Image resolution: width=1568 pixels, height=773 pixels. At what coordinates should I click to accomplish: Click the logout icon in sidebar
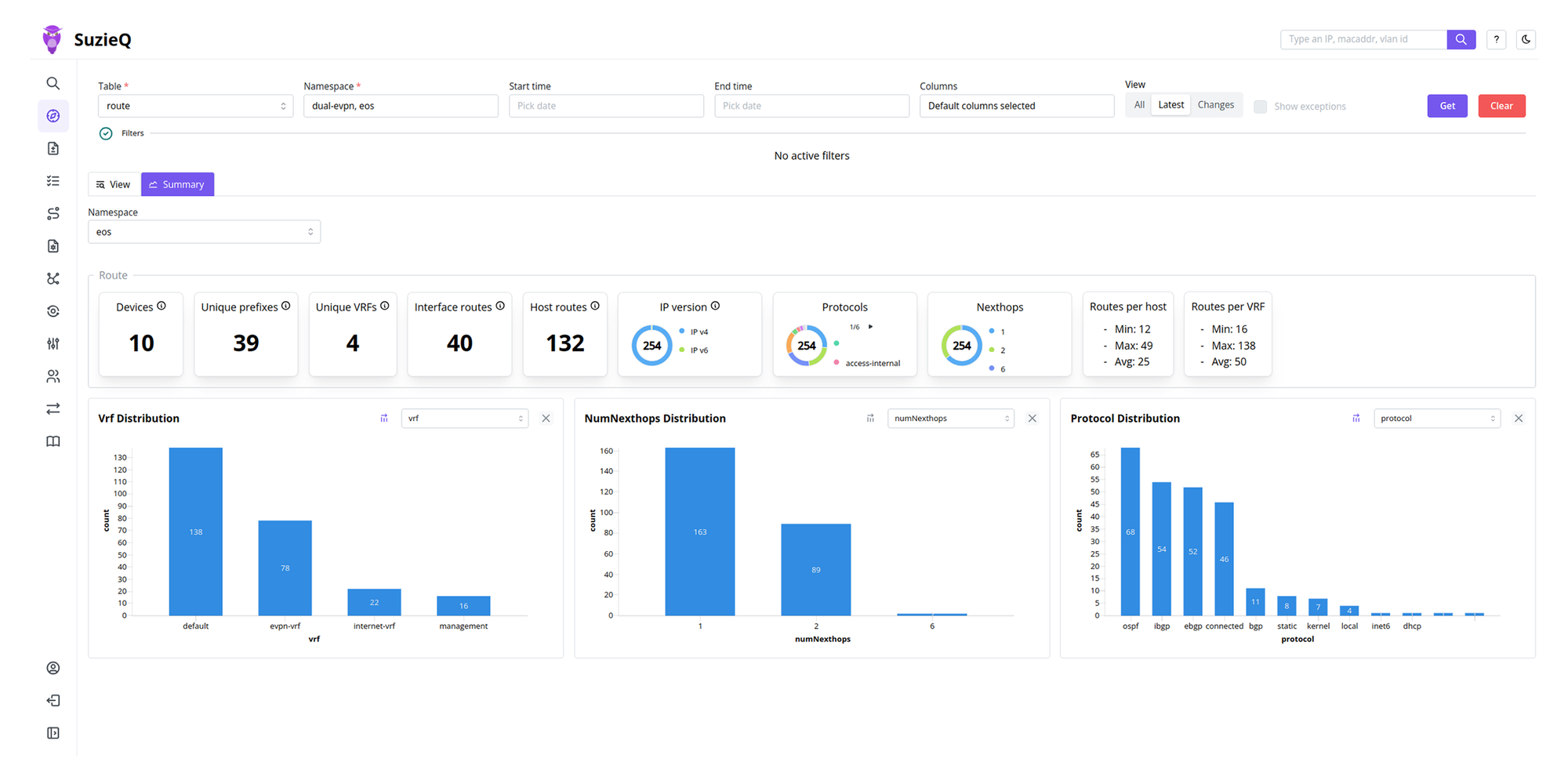53,700
